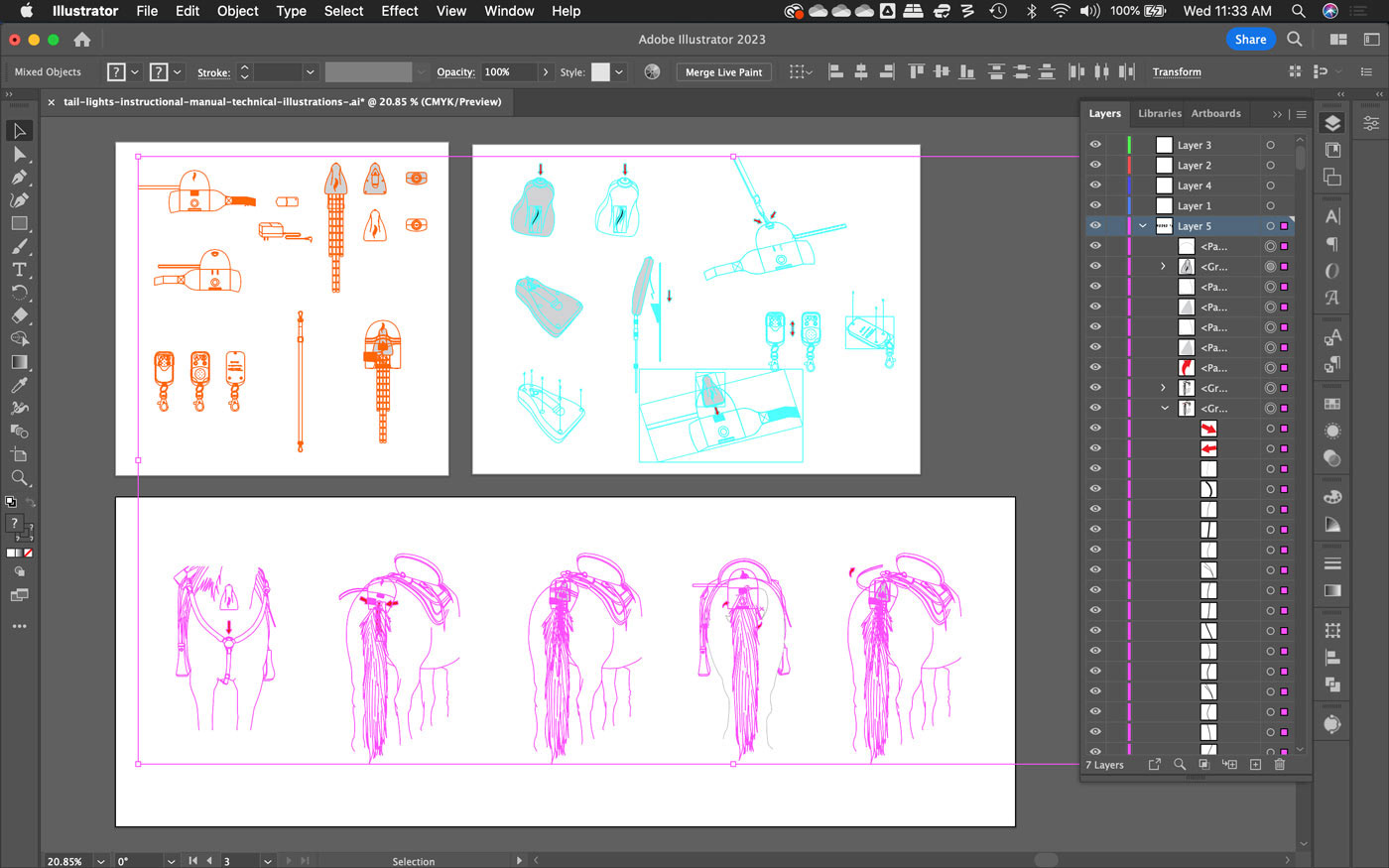Open Stroke weight dropdown arrow
The image size is (1389, 868).
coord(311,72)
